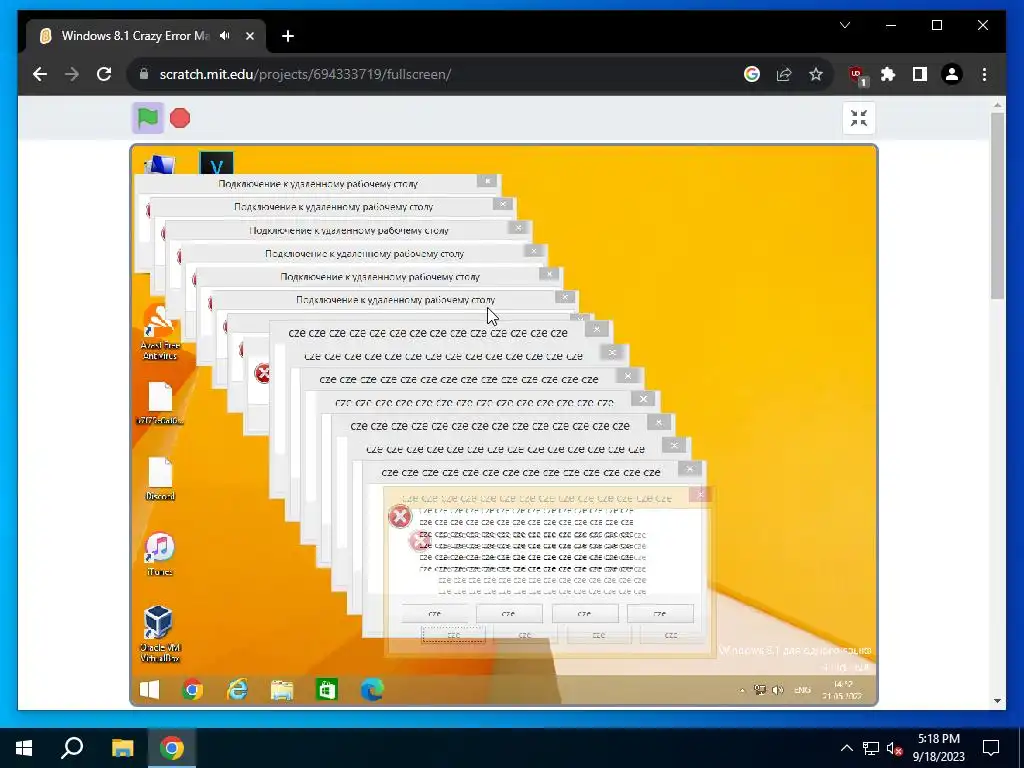The image size is (1024, 768).
Task: Click the muted volume tray icon
Action: coord(895,748)
